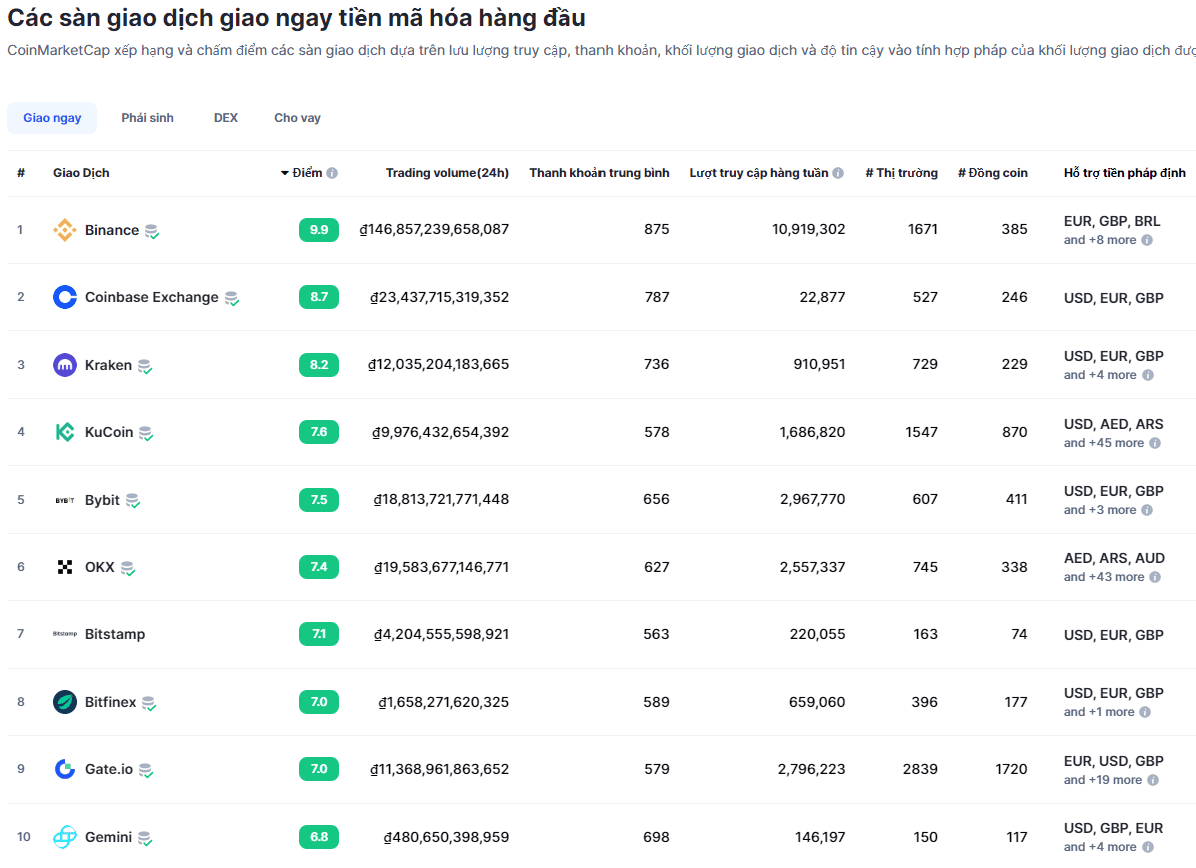This screenshot has height=868, width=1196.
Task: Expand 'and +43 more' for OKX
Action: click(x=1104, y=577)
